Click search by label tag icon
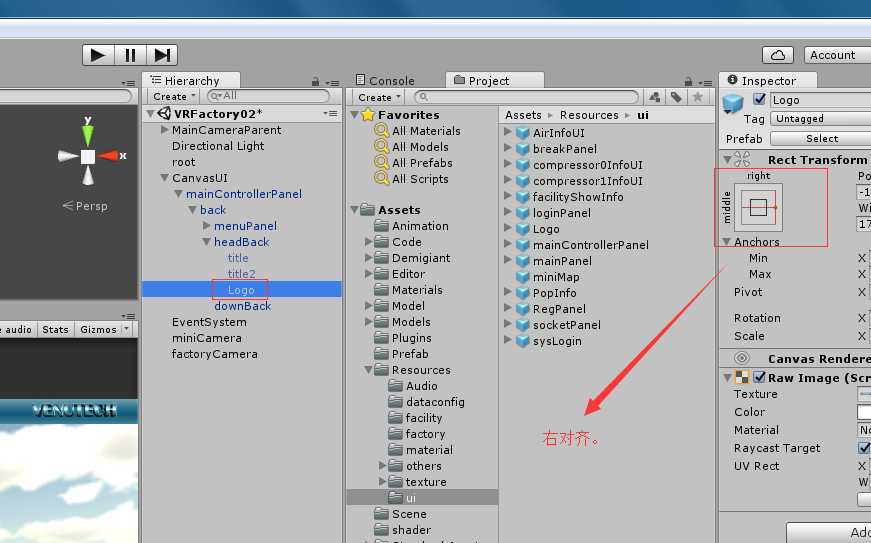The width and height of the screenshot is (871, 543). point(677,97)
